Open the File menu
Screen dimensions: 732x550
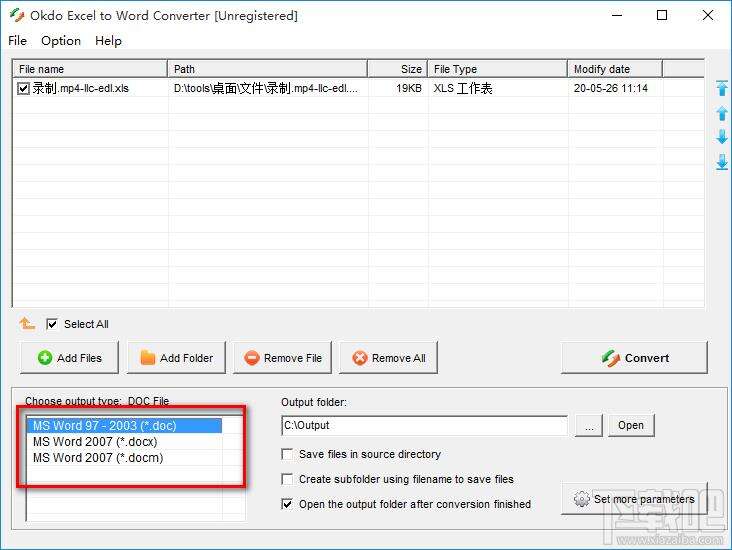point(17,41)
